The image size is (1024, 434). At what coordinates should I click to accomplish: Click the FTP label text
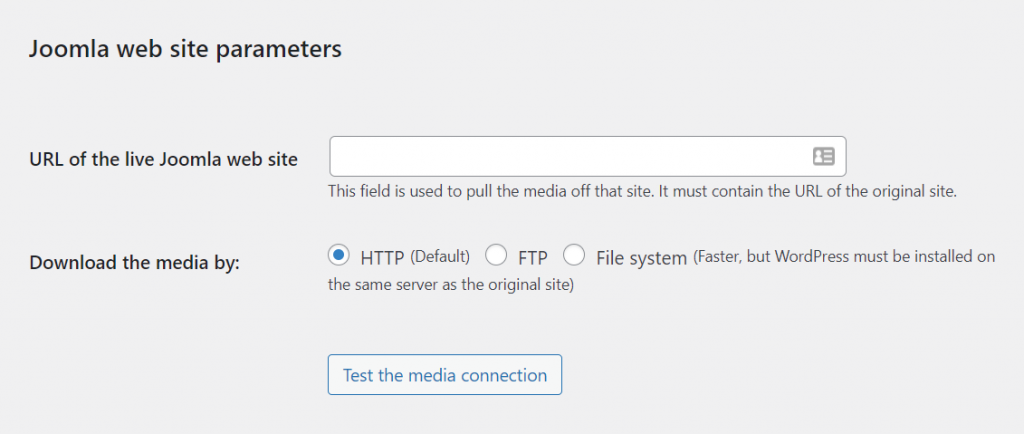532,257
